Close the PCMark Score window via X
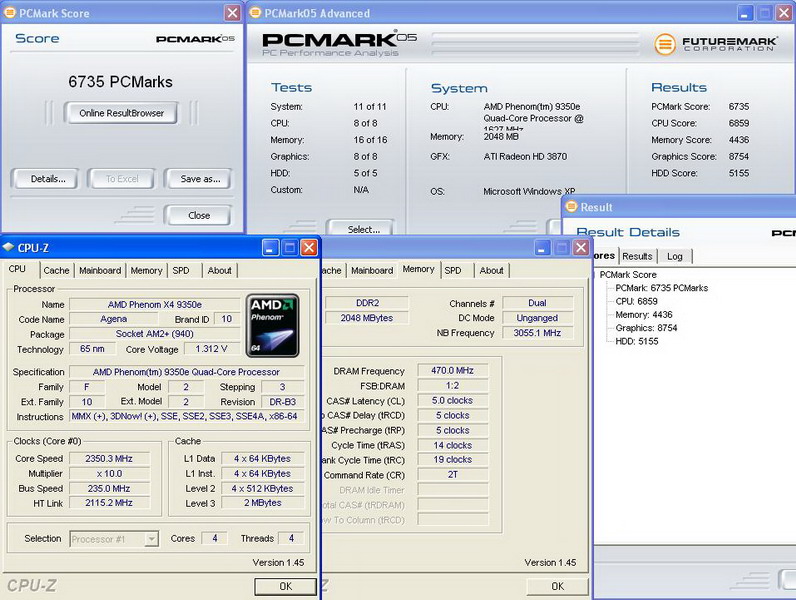This screenshot has height=600, width=796. pos(232,13)
